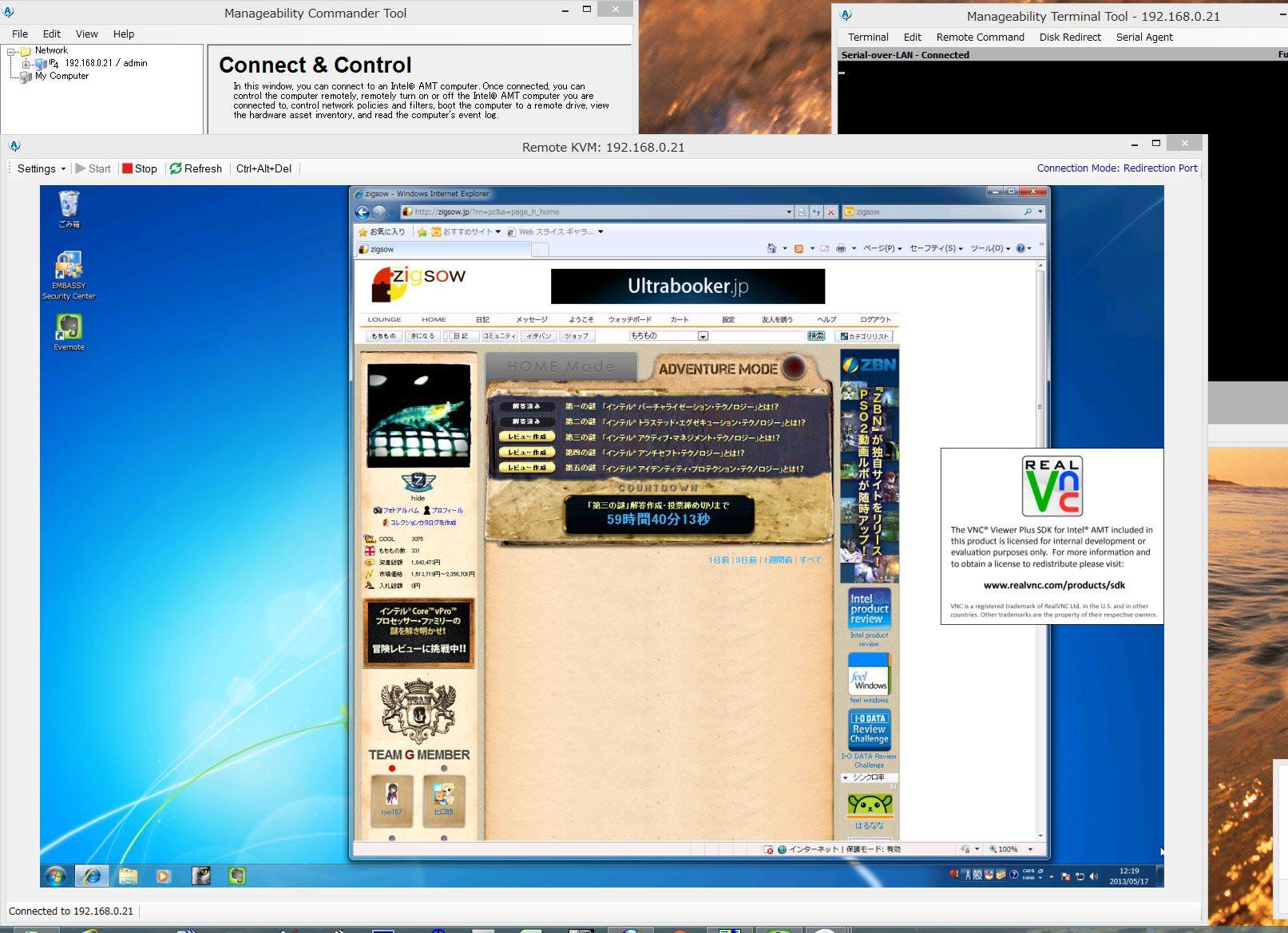The height and width of the screenshot is (933, 1288).
Task: Click Connection Mode: Redirection Port link
Action: pyautogui.click(x=1117, y=168)
